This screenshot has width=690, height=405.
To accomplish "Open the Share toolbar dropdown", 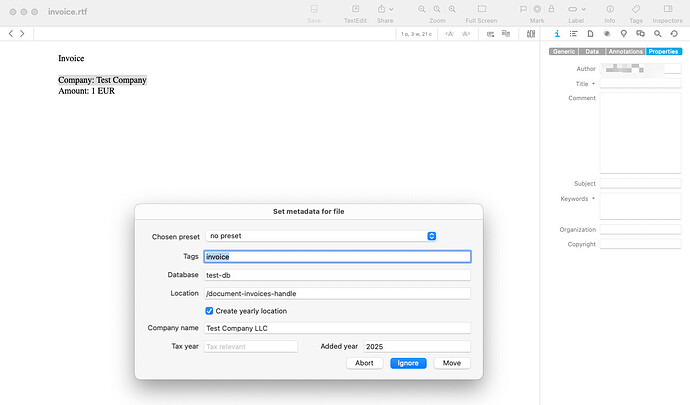I will coord(385,10).
